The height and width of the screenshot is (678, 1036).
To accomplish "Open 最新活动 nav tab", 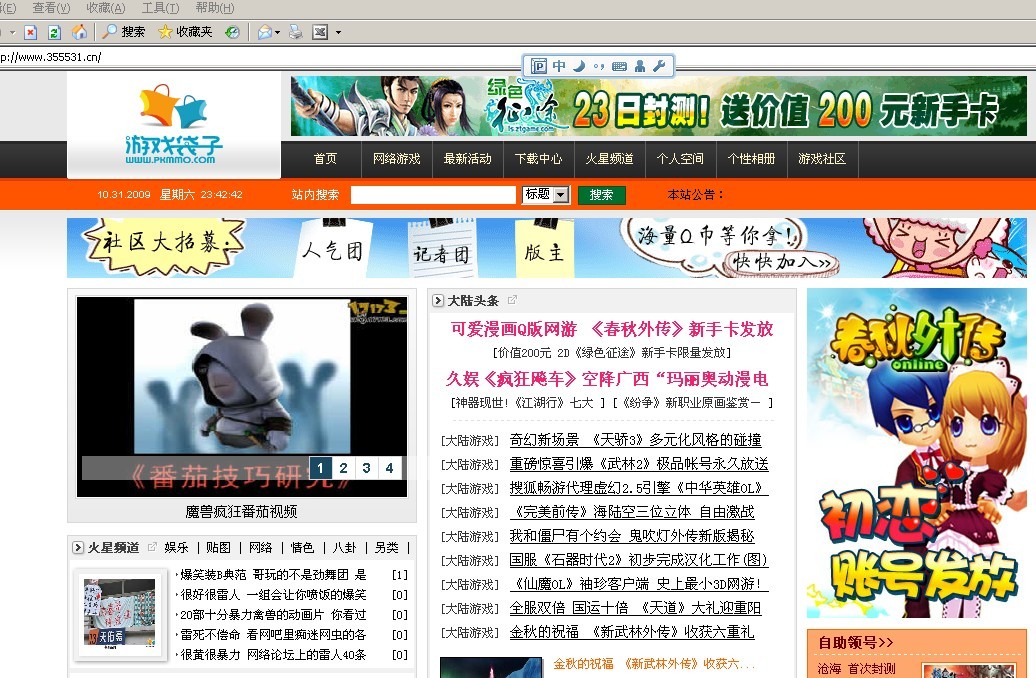I will pyautogui.click(x=467, y=159).
